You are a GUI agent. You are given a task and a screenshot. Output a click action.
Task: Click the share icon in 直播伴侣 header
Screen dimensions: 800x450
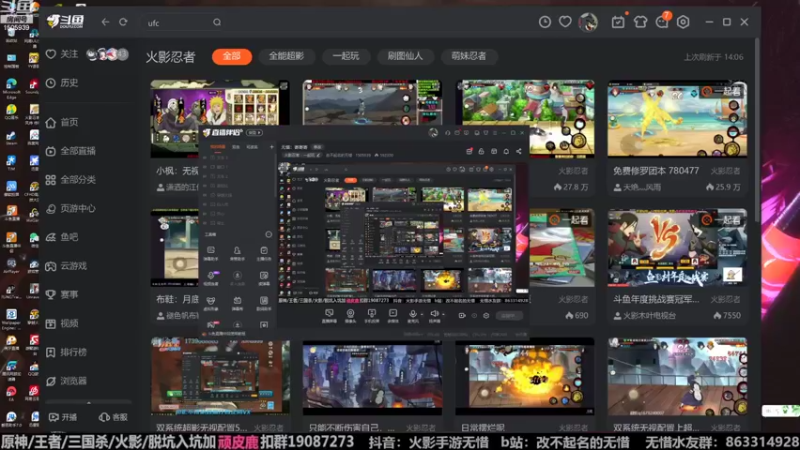click(x=519, y=151)
